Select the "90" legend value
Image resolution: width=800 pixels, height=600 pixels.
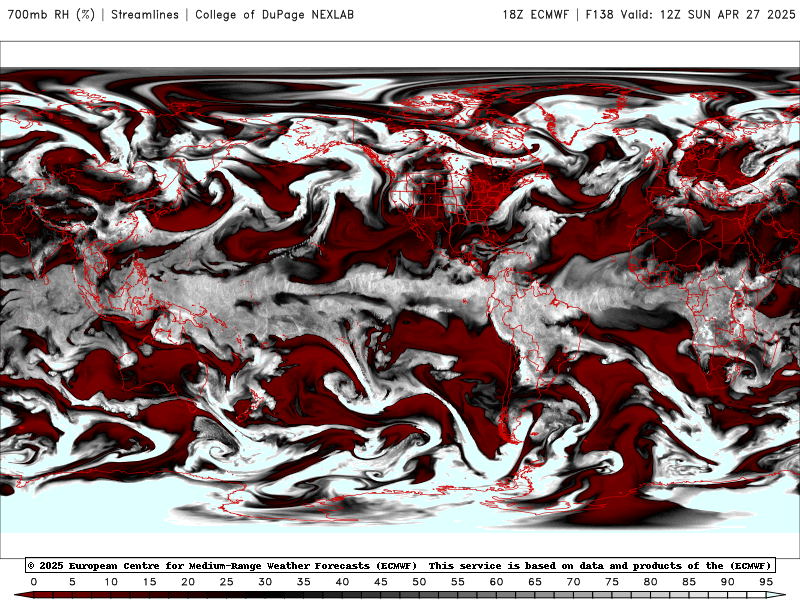pos(728,582)
